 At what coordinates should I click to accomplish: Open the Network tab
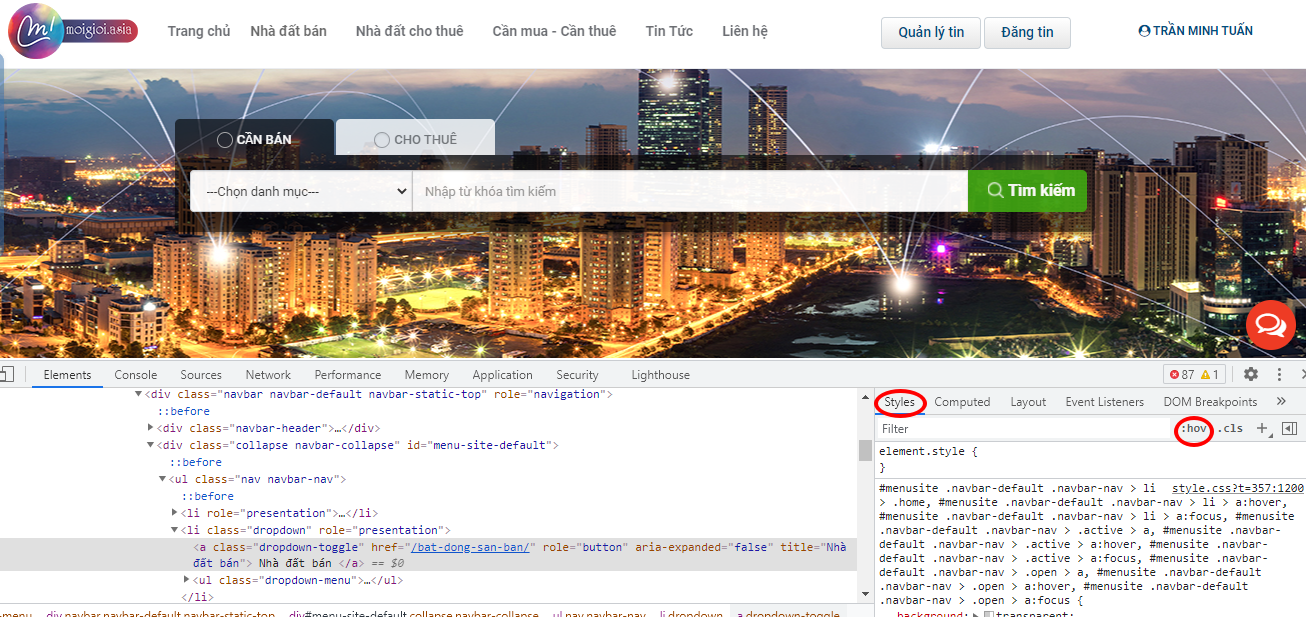click(268, 375)
